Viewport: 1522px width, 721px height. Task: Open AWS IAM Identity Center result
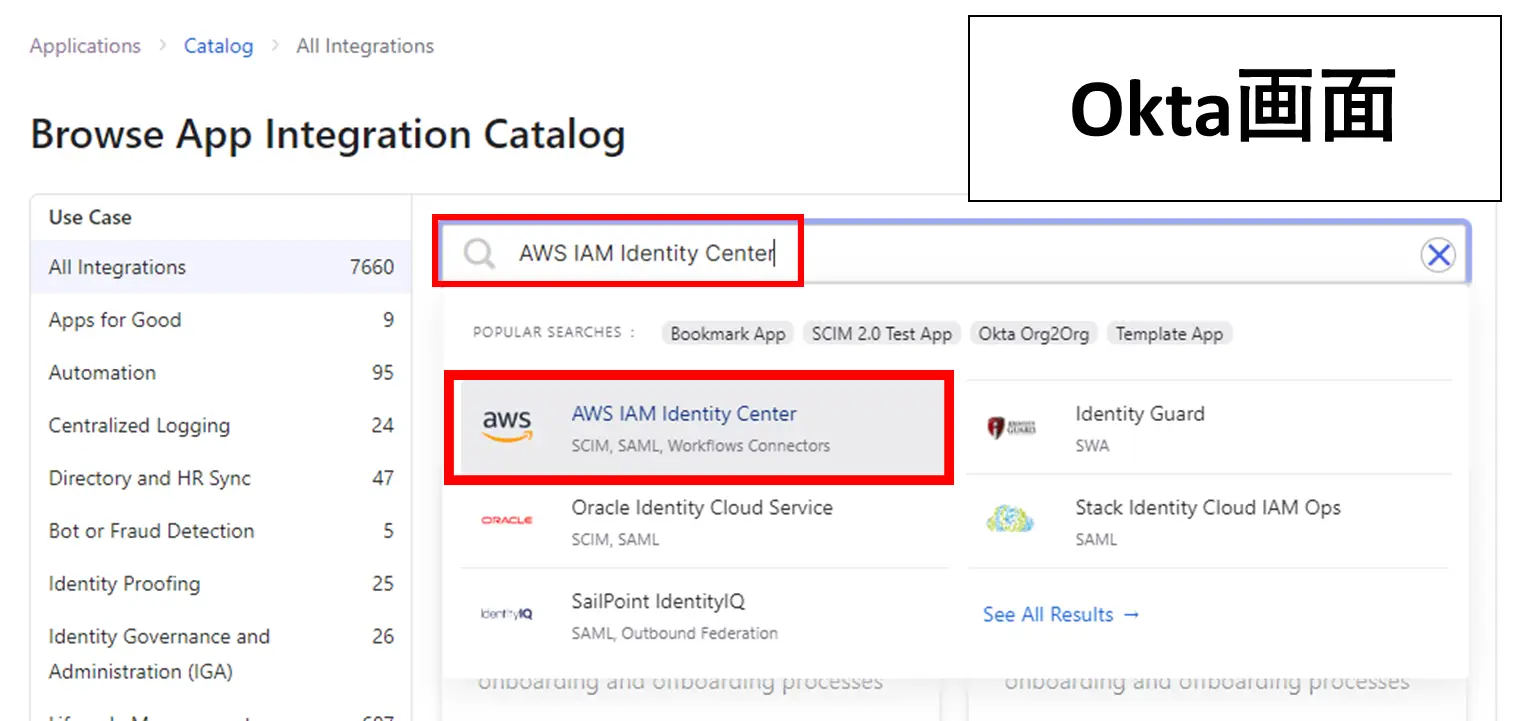point(701,428)
